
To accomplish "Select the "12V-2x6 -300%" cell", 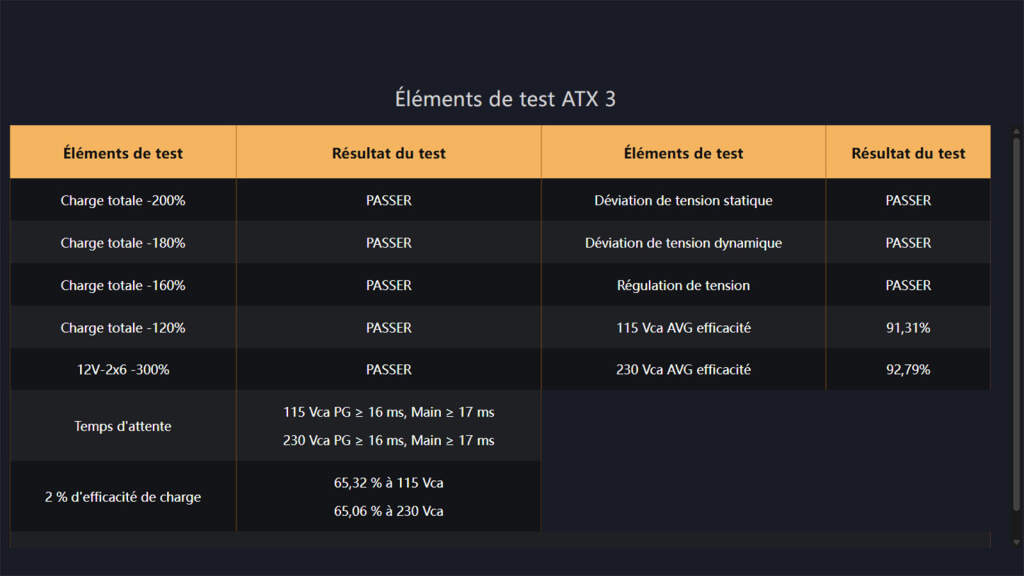I will (x=123, y=370).
